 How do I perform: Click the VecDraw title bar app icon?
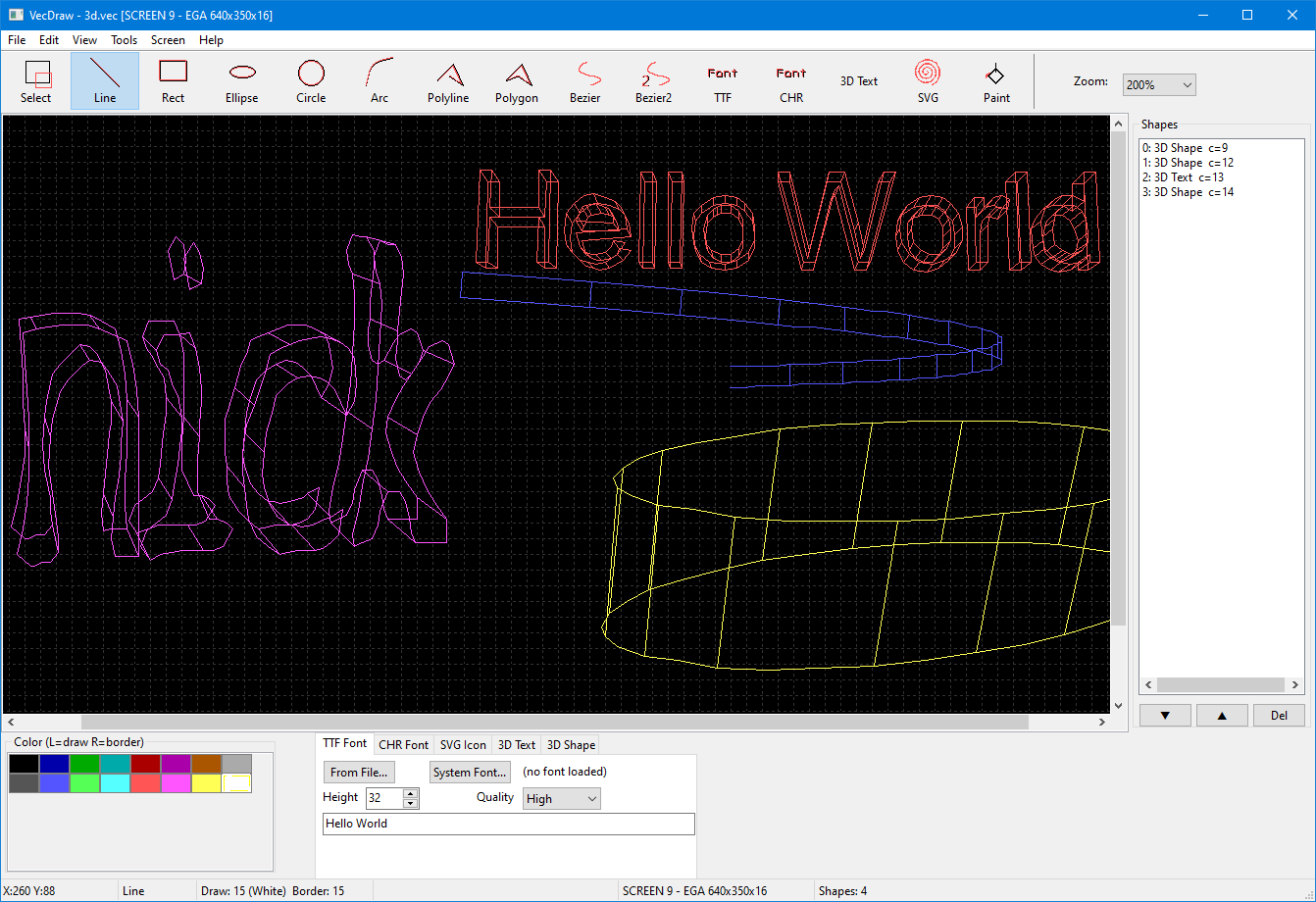coord(16,15)
